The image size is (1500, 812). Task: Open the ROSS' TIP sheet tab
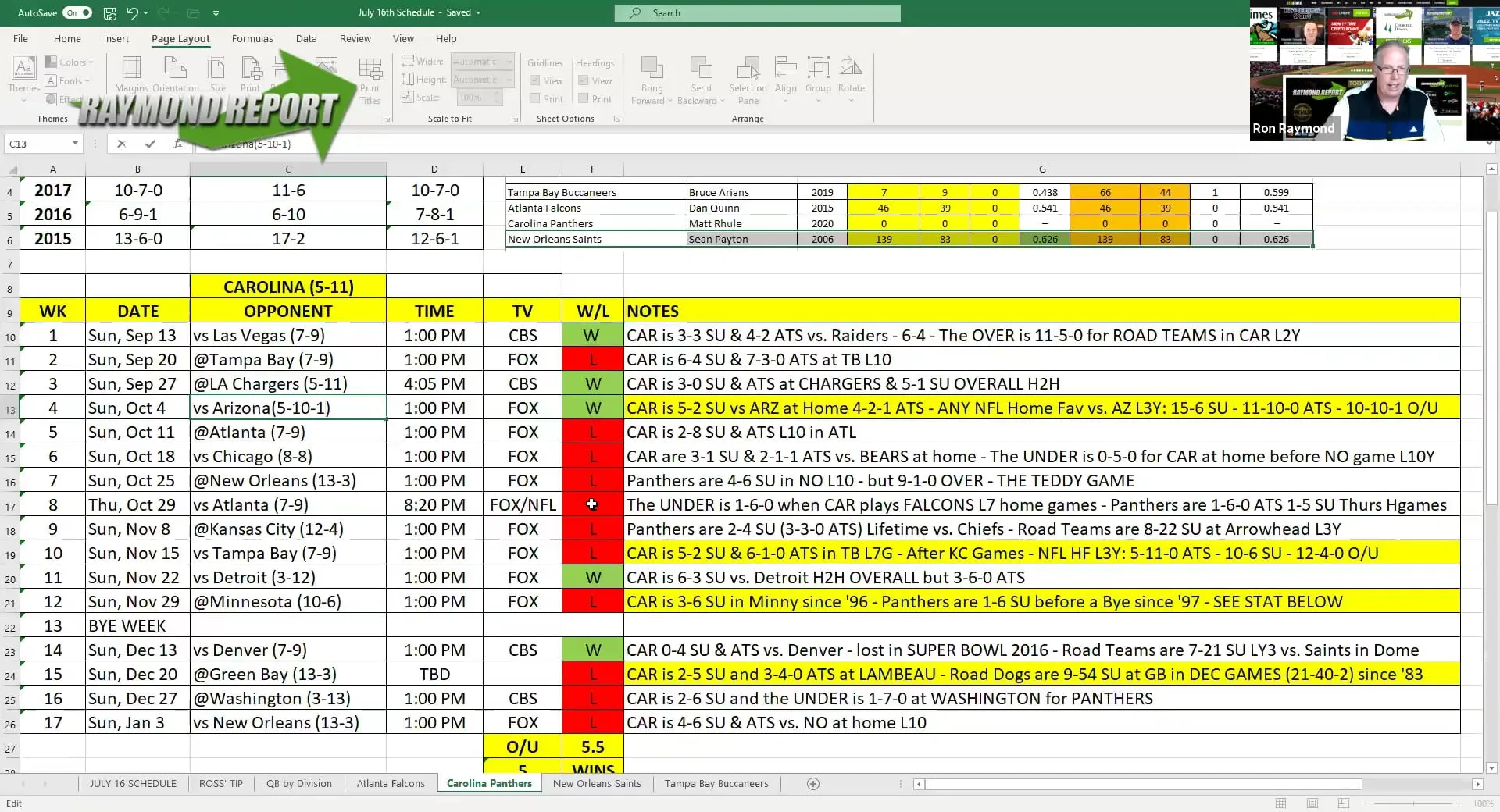(x=221, y=784)
